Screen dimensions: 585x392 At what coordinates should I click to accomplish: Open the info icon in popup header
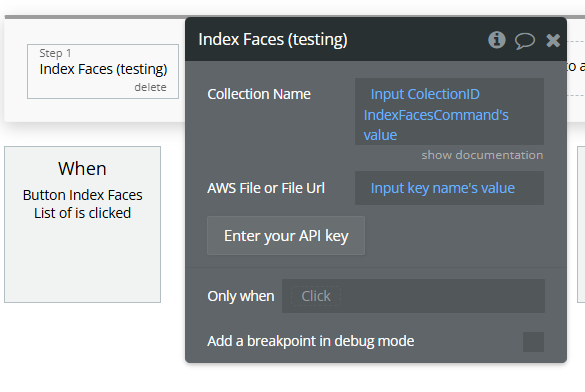(x=497, y=40)
